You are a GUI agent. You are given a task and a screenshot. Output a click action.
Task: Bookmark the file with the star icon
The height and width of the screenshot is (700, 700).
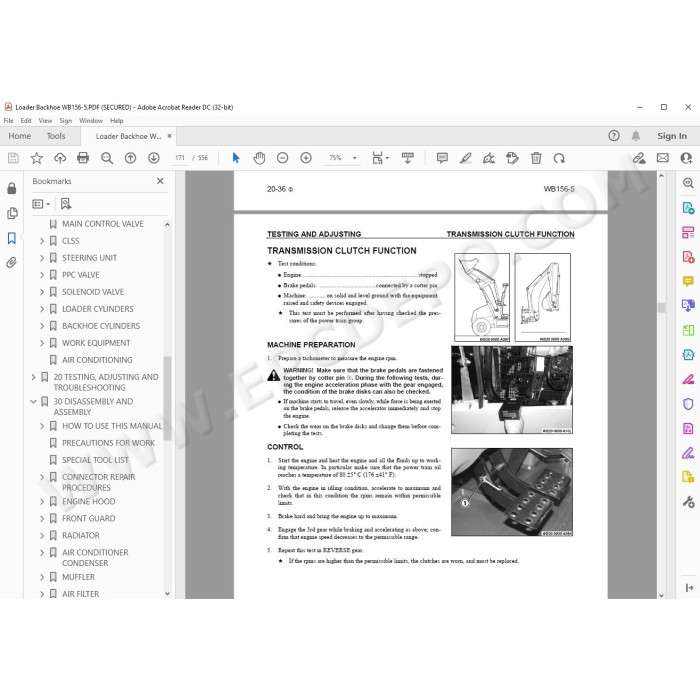pyautogui.click(x=37, y=158)
